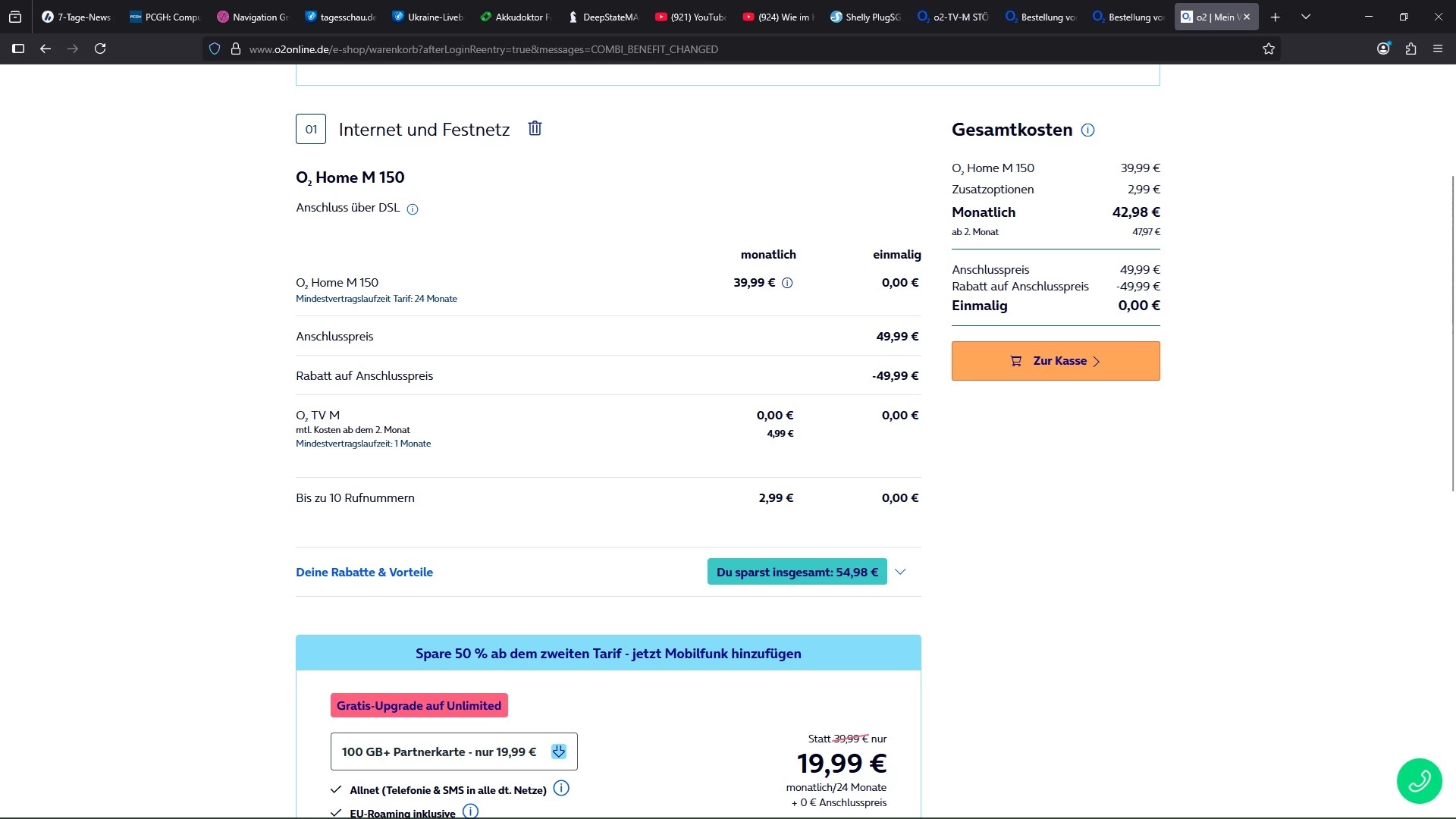Click info icon beside Anschluss über DSL
1456x819 pixels.
pos(413,209)
